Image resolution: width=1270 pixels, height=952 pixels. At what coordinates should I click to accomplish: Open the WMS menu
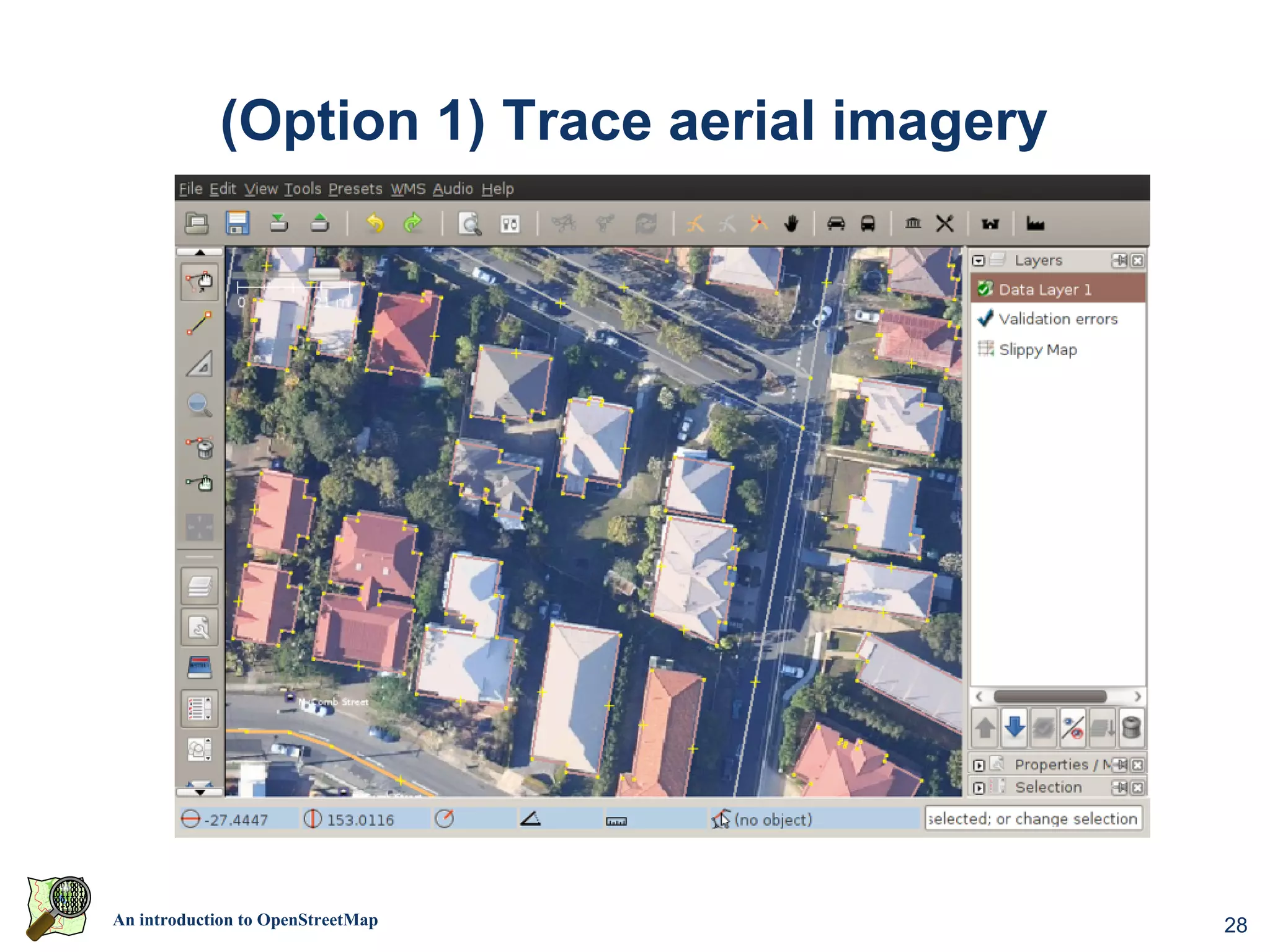pyautogui.click(x=407, y=189)
